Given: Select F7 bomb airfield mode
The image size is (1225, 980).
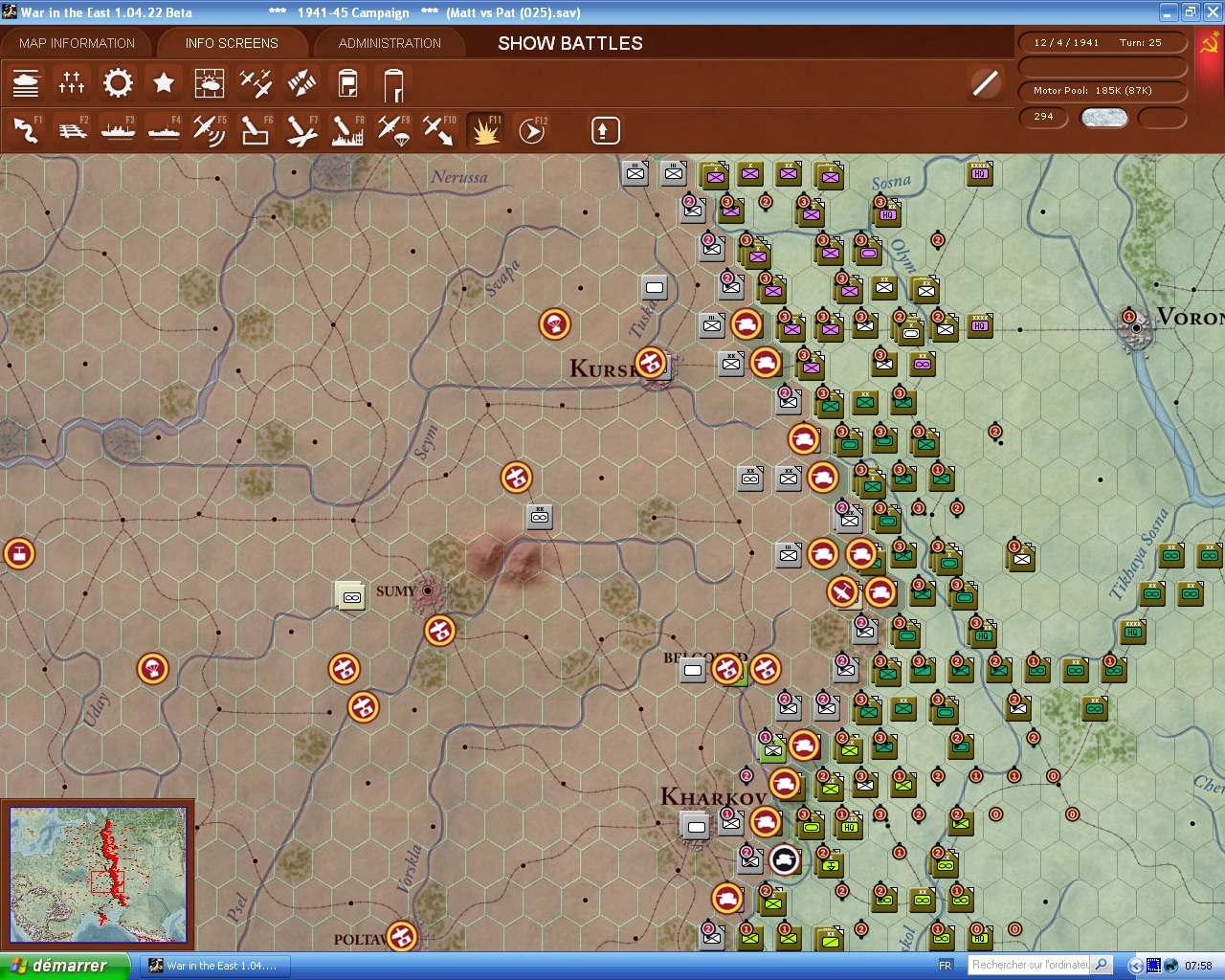Looking at the screenshot, I should pyautogui.click(x=301, y=130).
